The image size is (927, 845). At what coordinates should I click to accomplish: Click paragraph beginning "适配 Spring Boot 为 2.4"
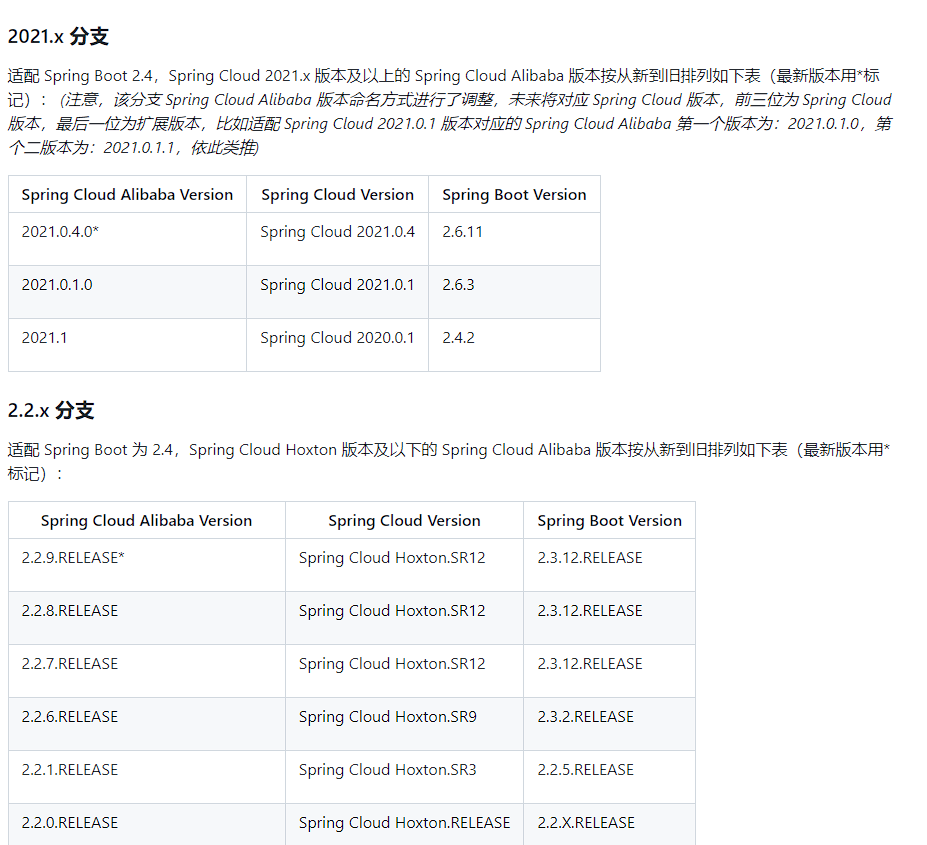[449, 462]
